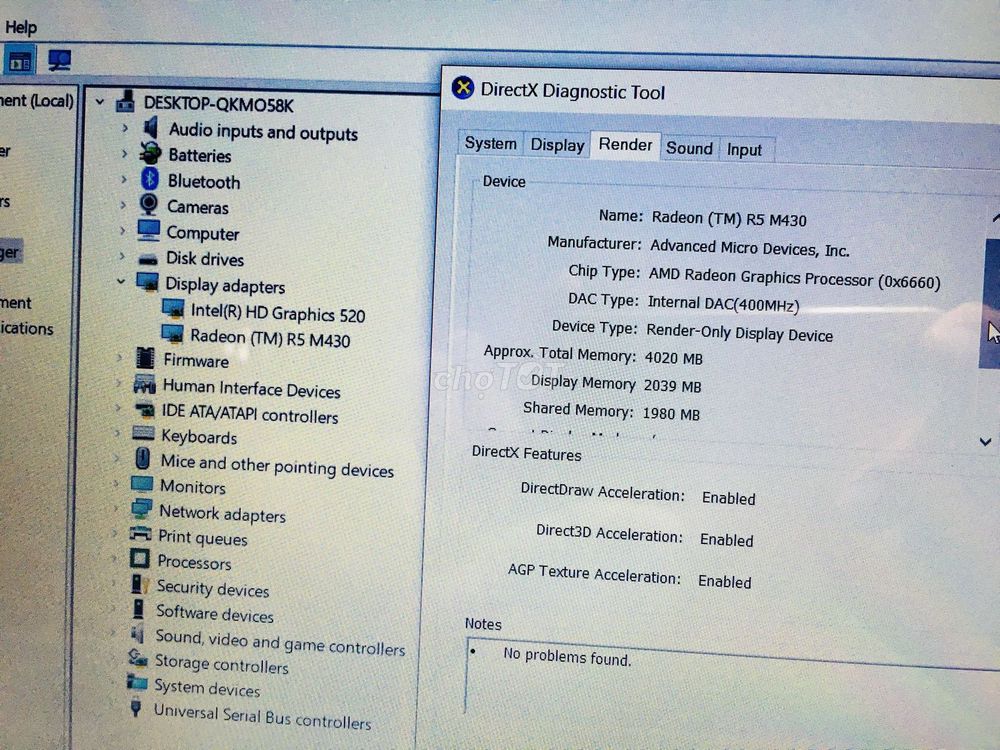Collapse the Display adapters node
Viewport: 1000px width, 750px height.
click(121, 281)
